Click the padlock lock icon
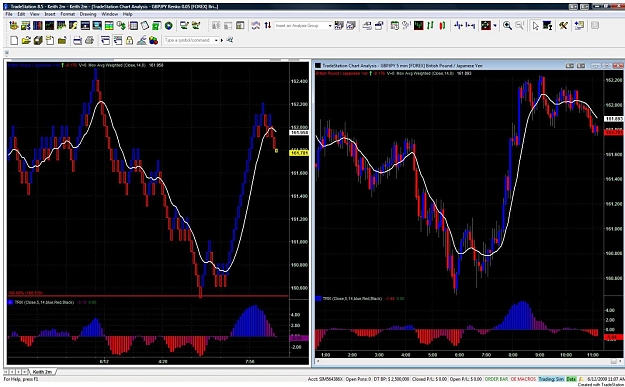Viewport: 625px width, 387px height. tap(129, 40)
